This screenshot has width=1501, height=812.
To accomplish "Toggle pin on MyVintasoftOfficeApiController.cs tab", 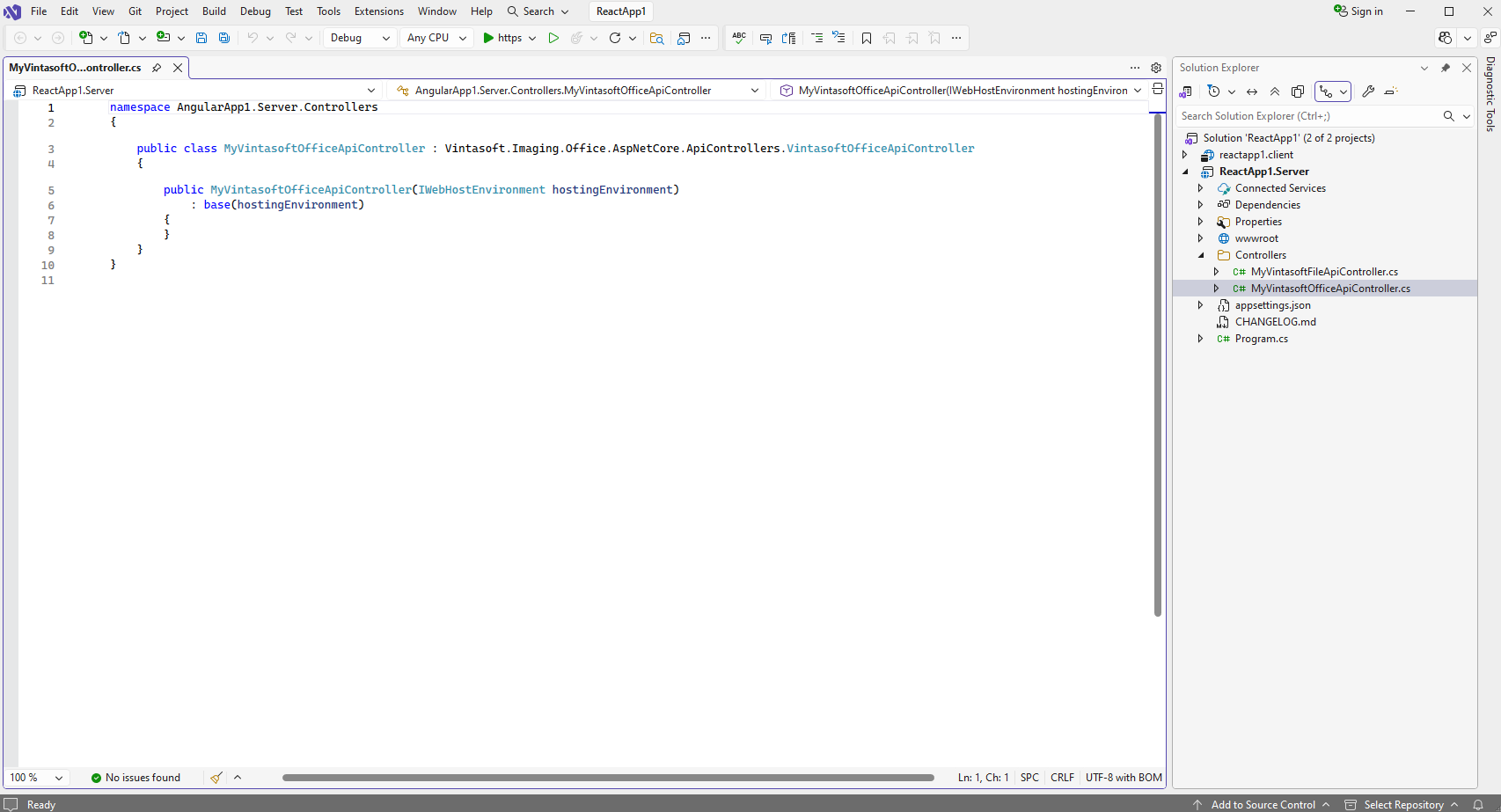I will tap(157, 68).
